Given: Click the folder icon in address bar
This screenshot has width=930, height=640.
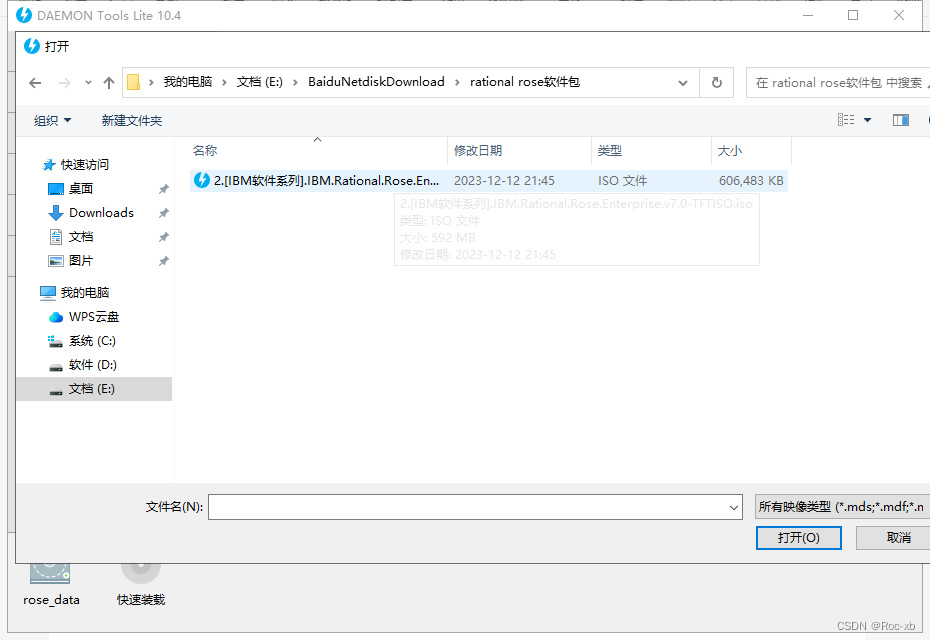Looking at the screenshot, I should pyautogui.click(x=134, y=82).
